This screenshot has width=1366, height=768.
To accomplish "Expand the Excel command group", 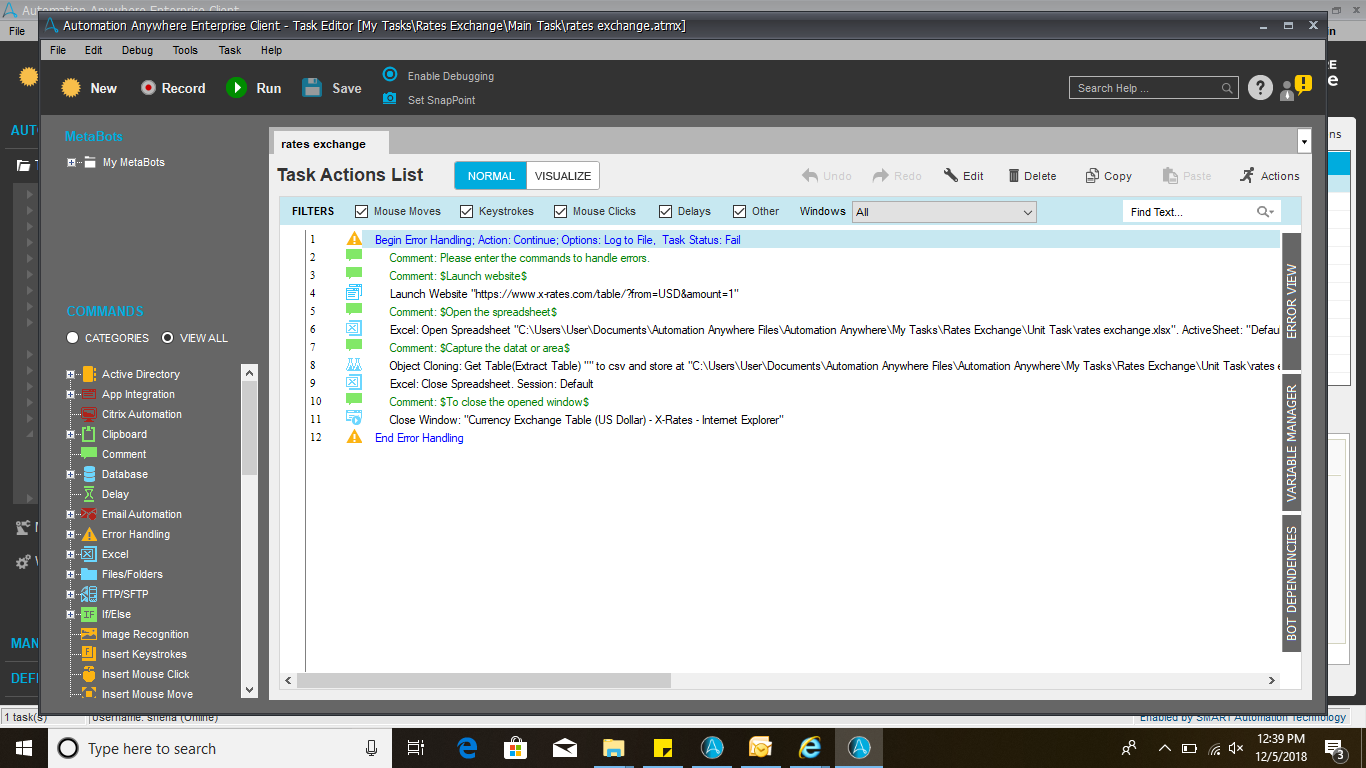I will [x=71, y=554].
